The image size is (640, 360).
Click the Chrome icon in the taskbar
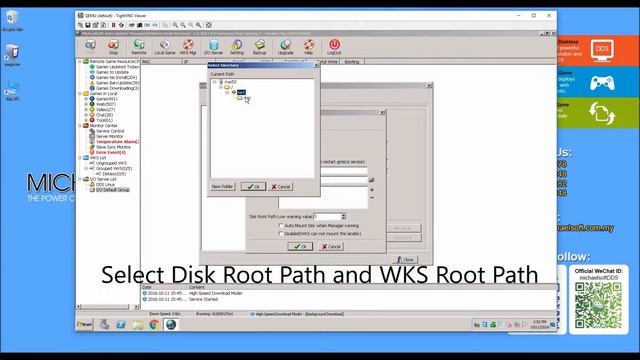[x=154, y=324]
